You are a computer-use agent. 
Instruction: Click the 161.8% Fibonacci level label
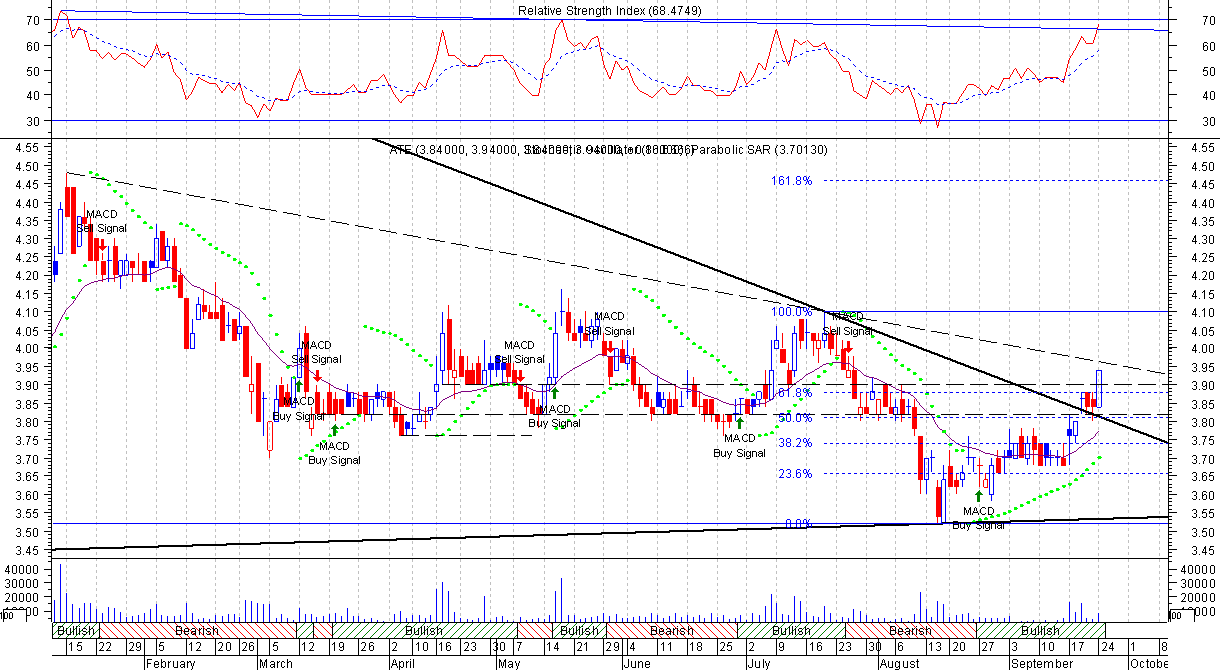[x=791, y=181]
